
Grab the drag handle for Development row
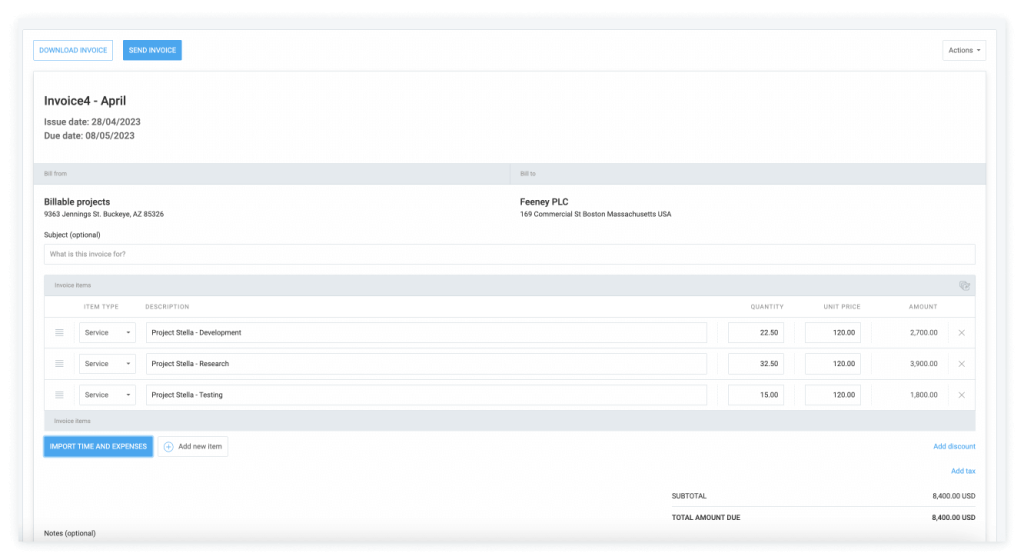[59, 333]
